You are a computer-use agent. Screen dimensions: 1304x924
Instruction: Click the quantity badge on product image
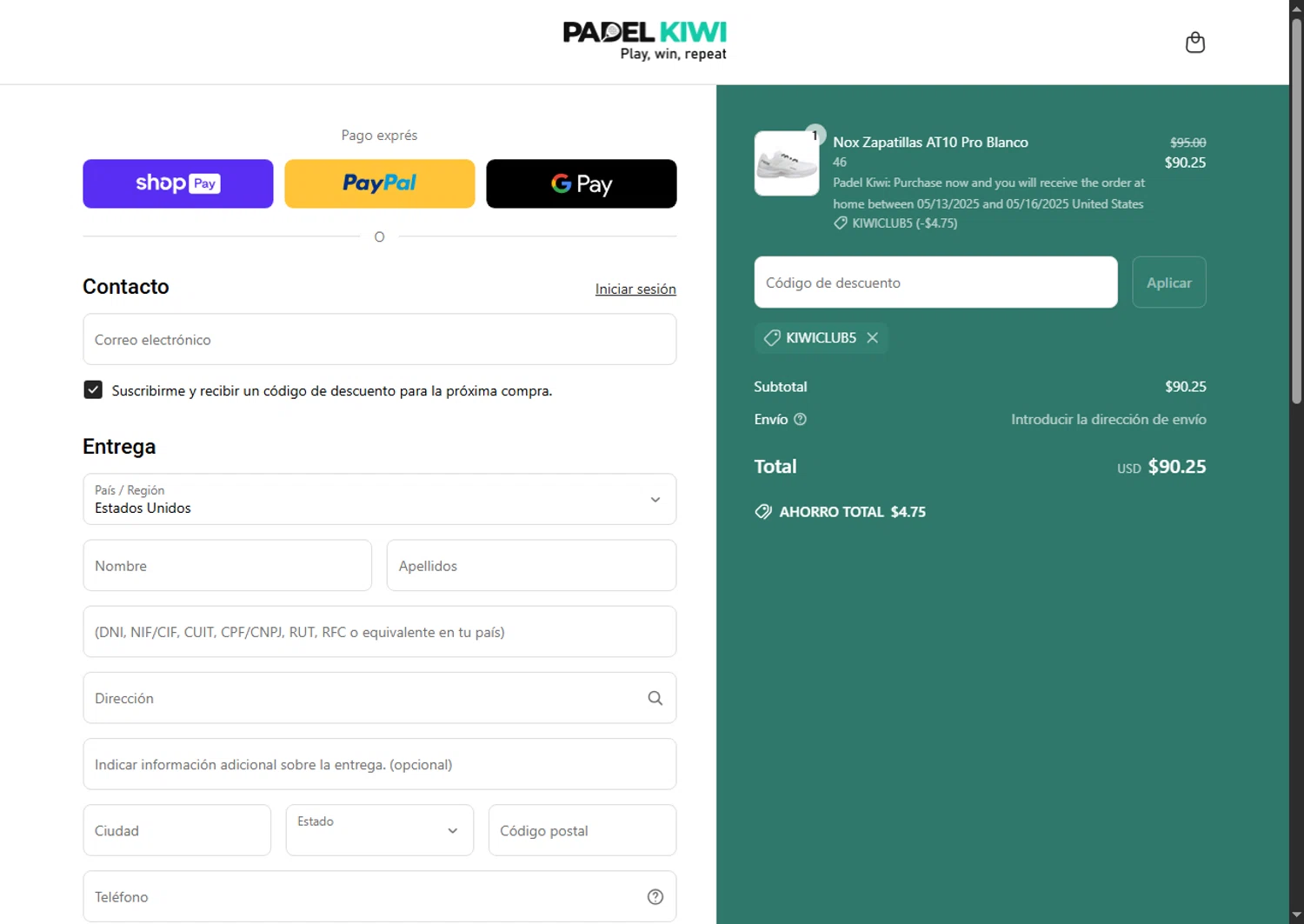click(815, 135)
